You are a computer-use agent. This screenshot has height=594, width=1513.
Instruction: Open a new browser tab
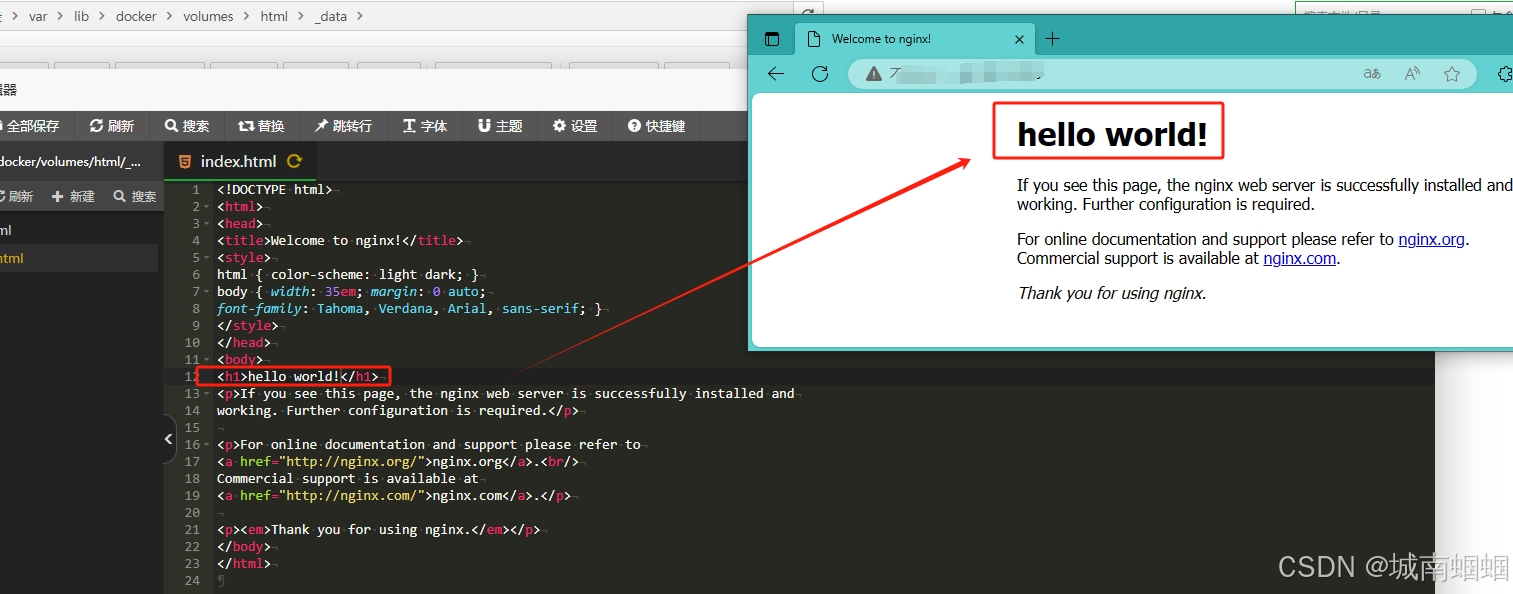(x=1052, y=39)
